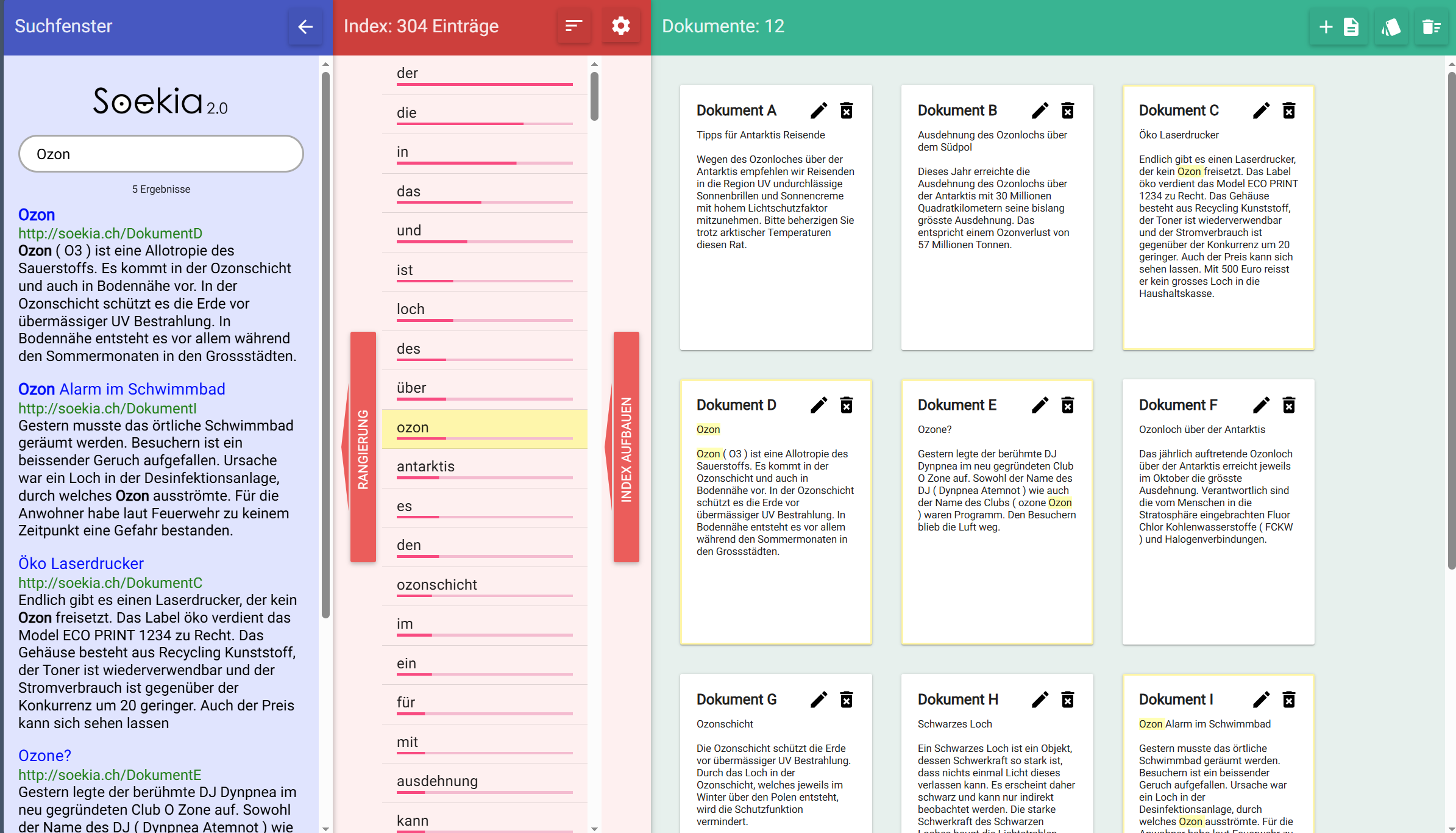Image resolution: width=1456 pixels, height=833 pixels.
Task: Edit Dokument A with pencil icon
Action: [819, 110]
